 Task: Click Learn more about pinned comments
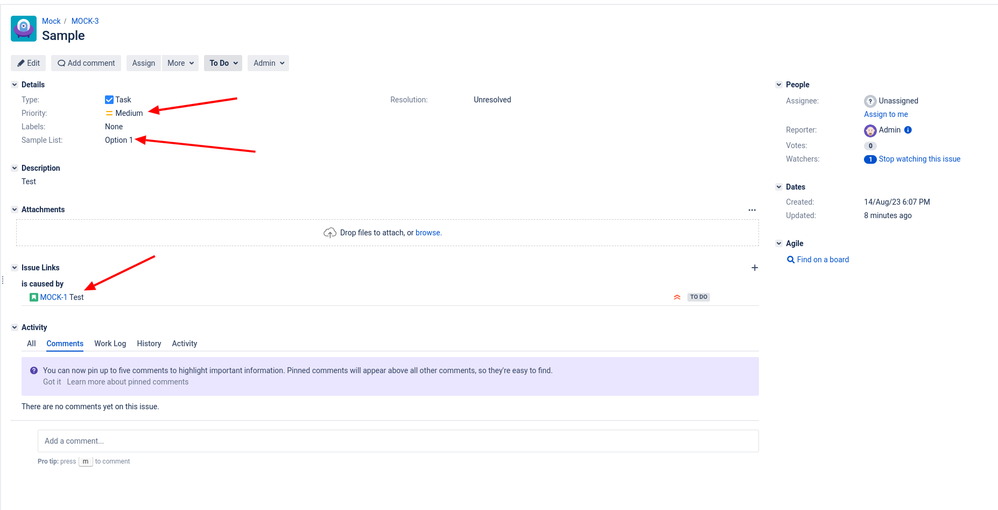tap(127, 382)
